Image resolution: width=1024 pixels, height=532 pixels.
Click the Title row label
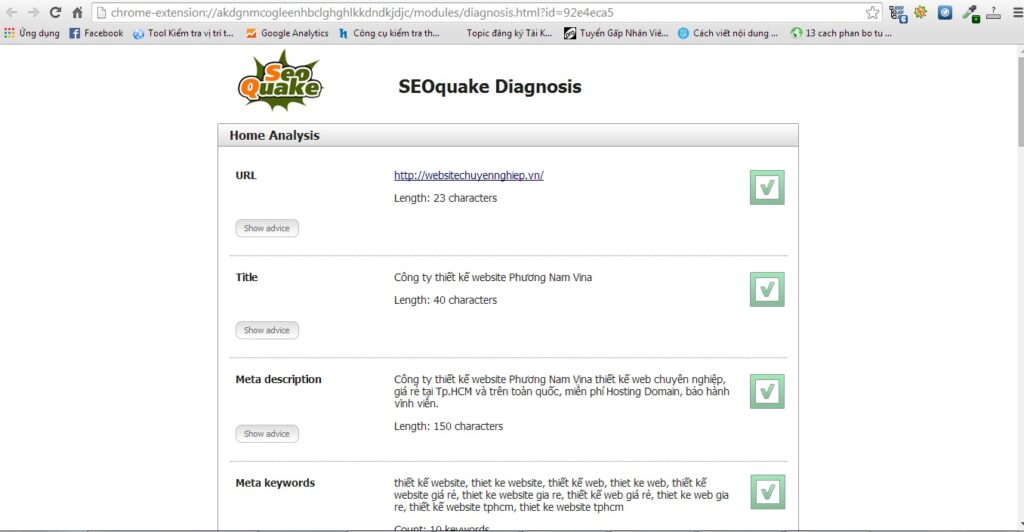(246, 277)
